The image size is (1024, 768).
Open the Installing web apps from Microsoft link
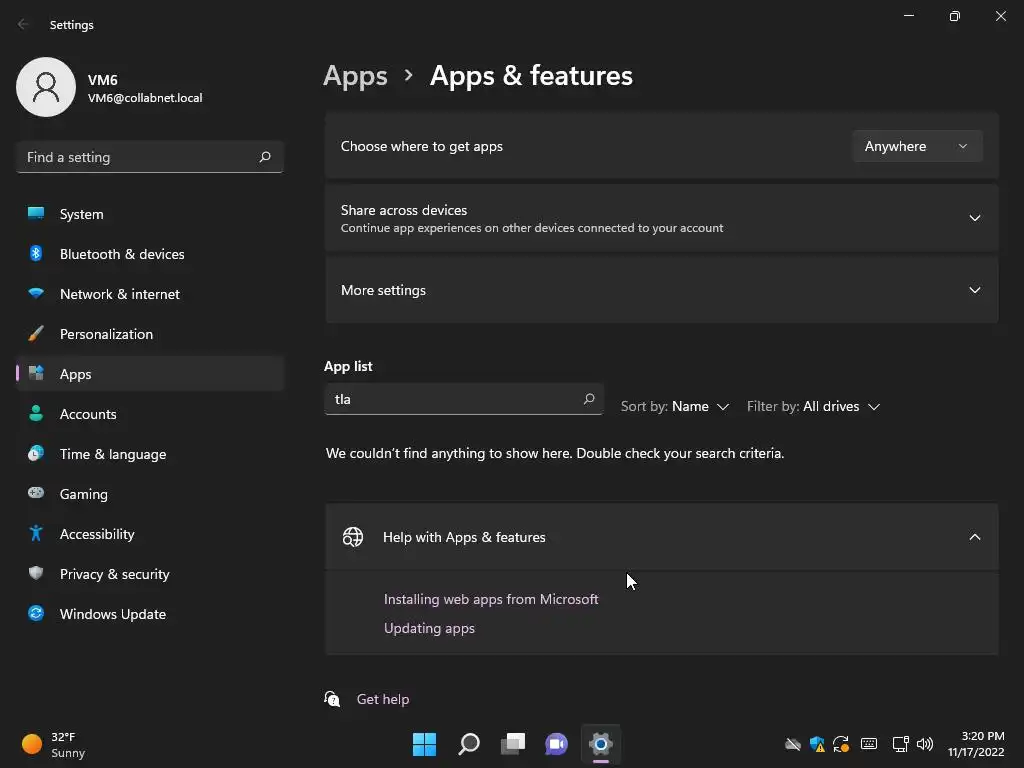491,599
